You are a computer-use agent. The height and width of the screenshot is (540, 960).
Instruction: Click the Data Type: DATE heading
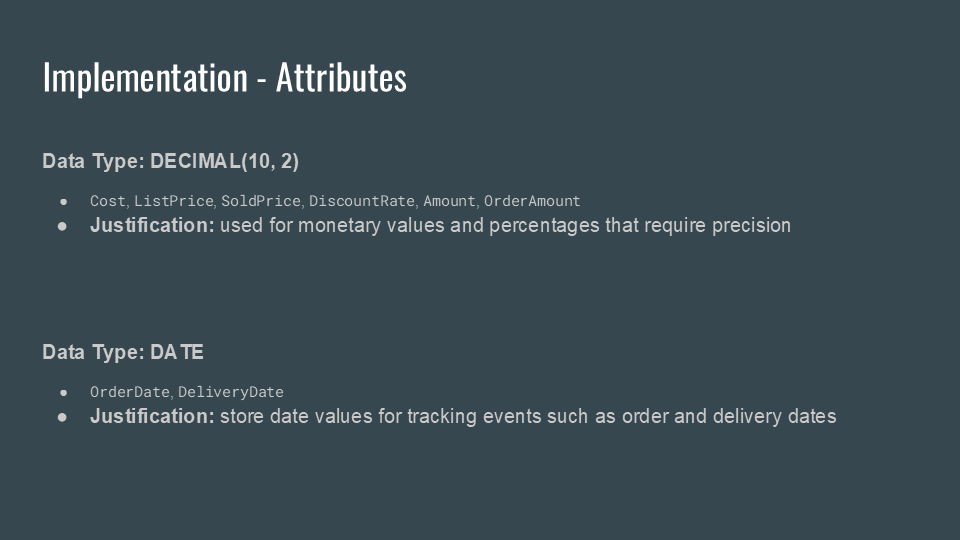click(x=123, y=352)
